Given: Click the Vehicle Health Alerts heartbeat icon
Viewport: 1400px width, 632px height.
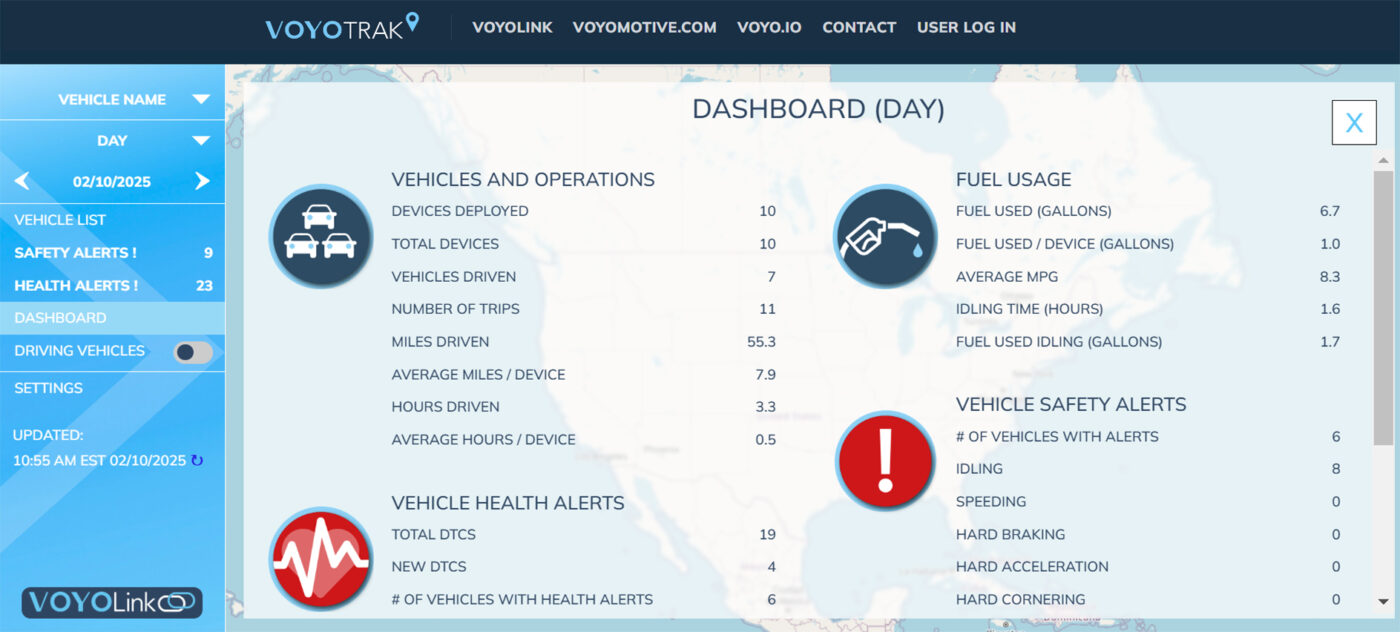Looking at the screenshot, I should point(321,558).
